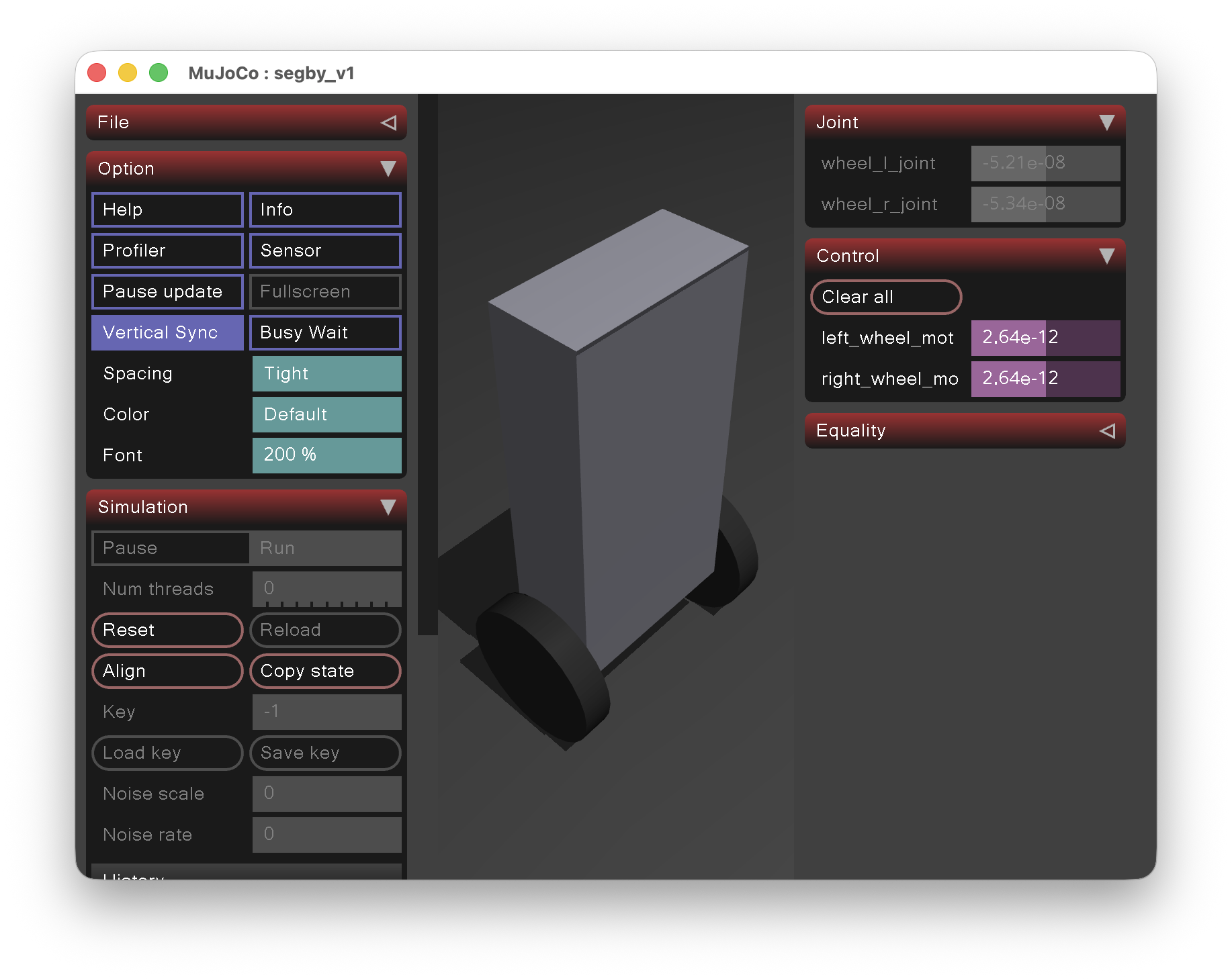This screenshot has width=1232, height=979.
Task: Adjust the Noise scale slider
Action: 326,794
